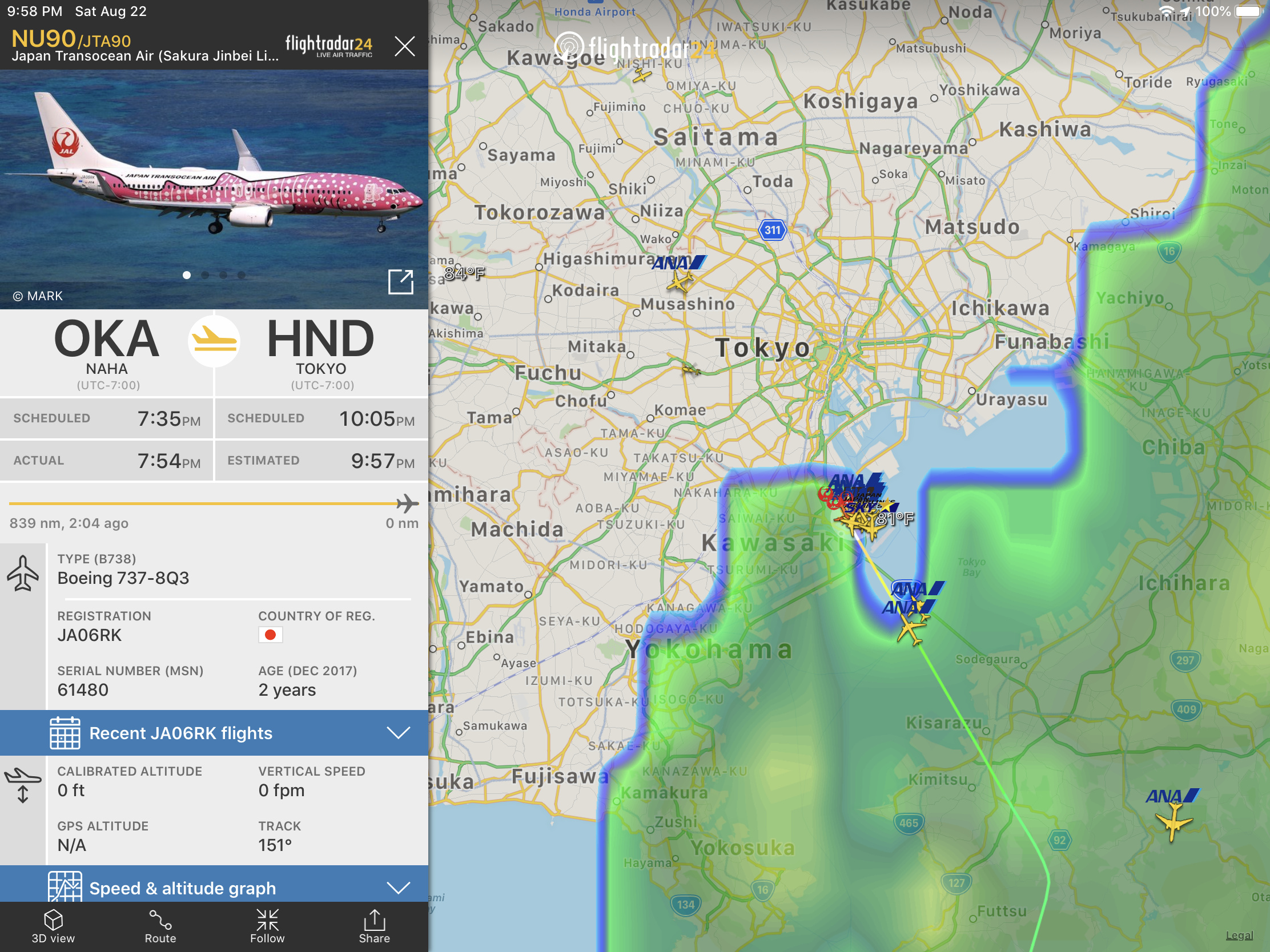Close the NU90 flight details panel

point(404,46)
